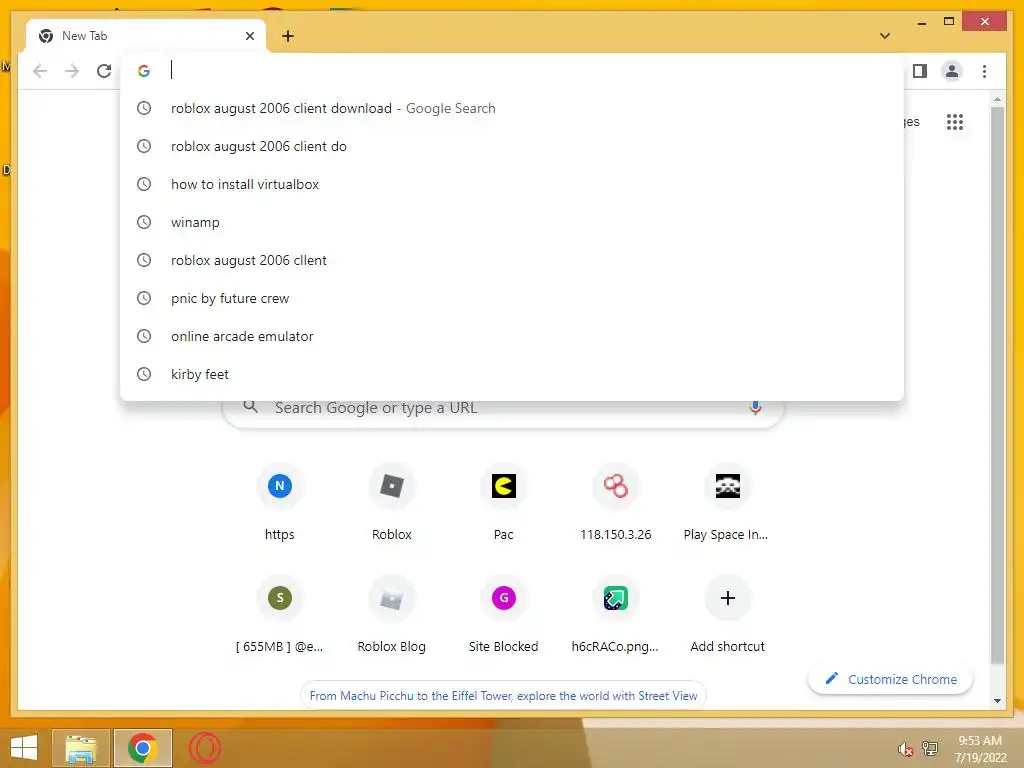The width and height of the screenshot is (1024, 768).
Task: Start a voice search with microphone icon
Action: tap(755, 408)
